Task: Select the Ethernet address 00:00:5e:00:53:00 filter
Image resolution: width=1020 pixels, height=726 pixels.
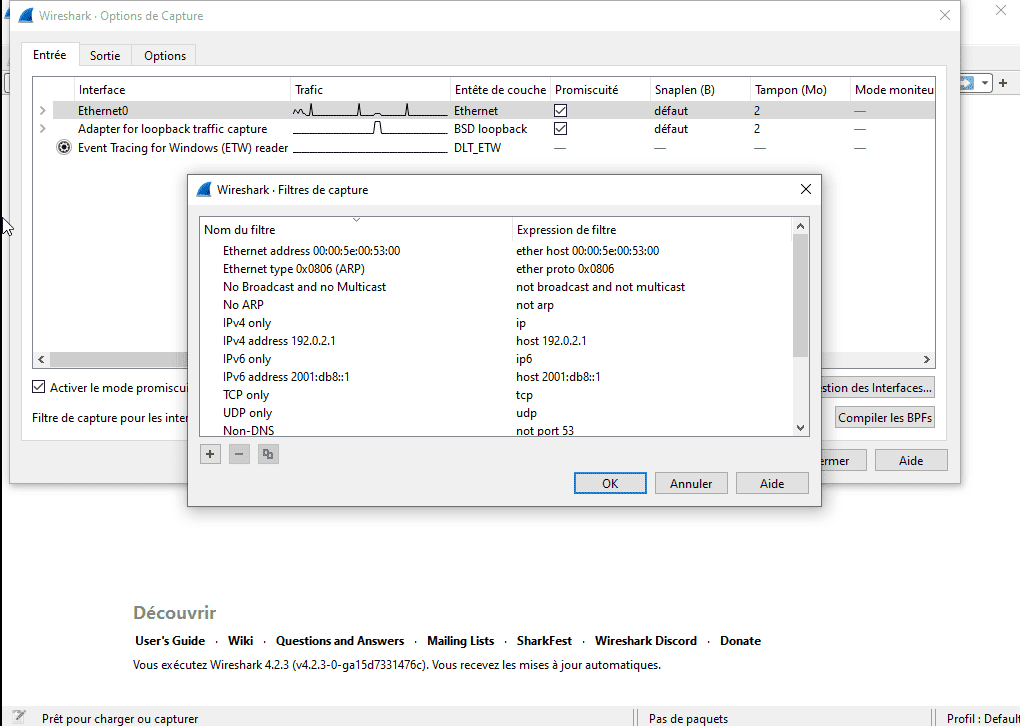Action: click(x=312, y=250)
